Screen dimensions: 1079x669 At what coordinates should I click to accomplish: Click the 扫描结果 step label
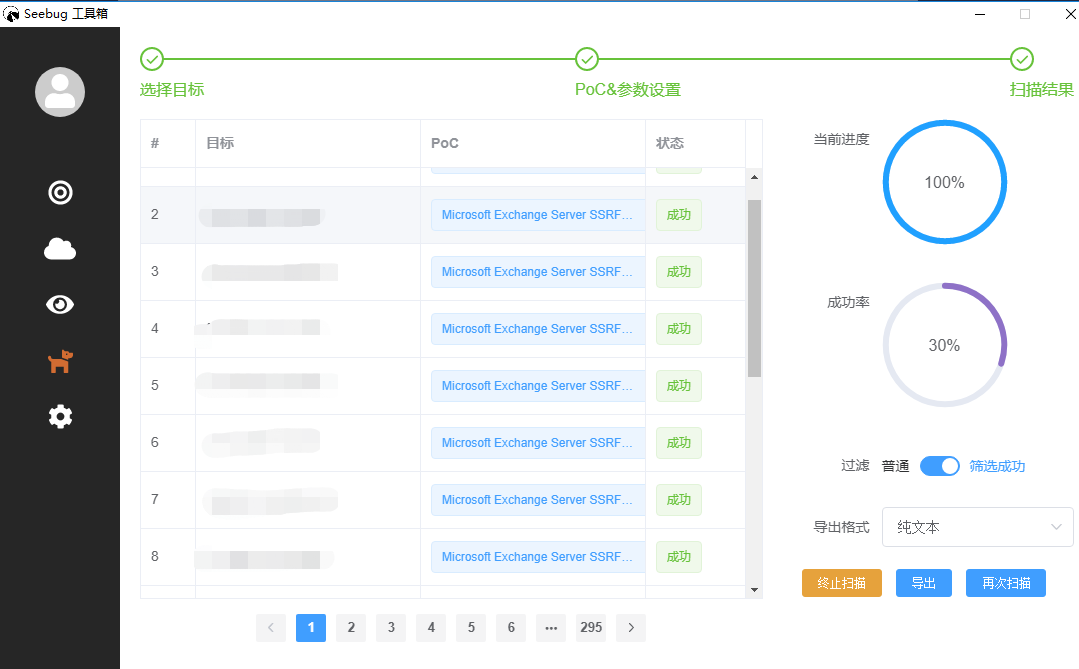(1041, 89)
